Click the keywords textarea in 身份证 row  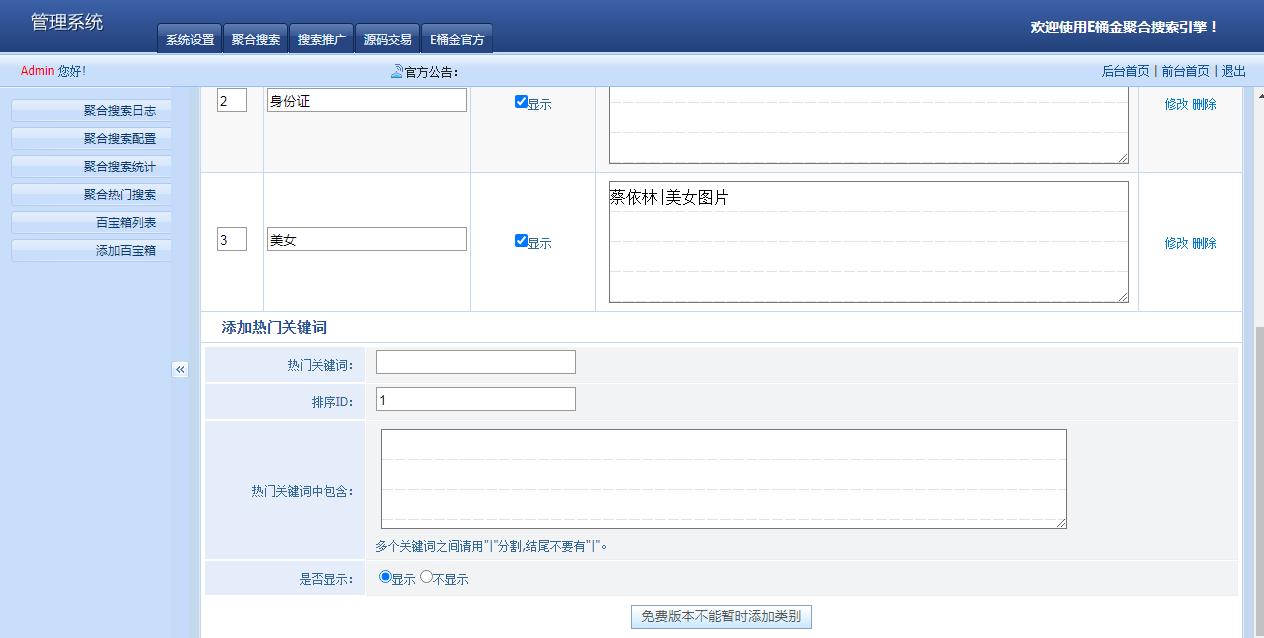869,125
